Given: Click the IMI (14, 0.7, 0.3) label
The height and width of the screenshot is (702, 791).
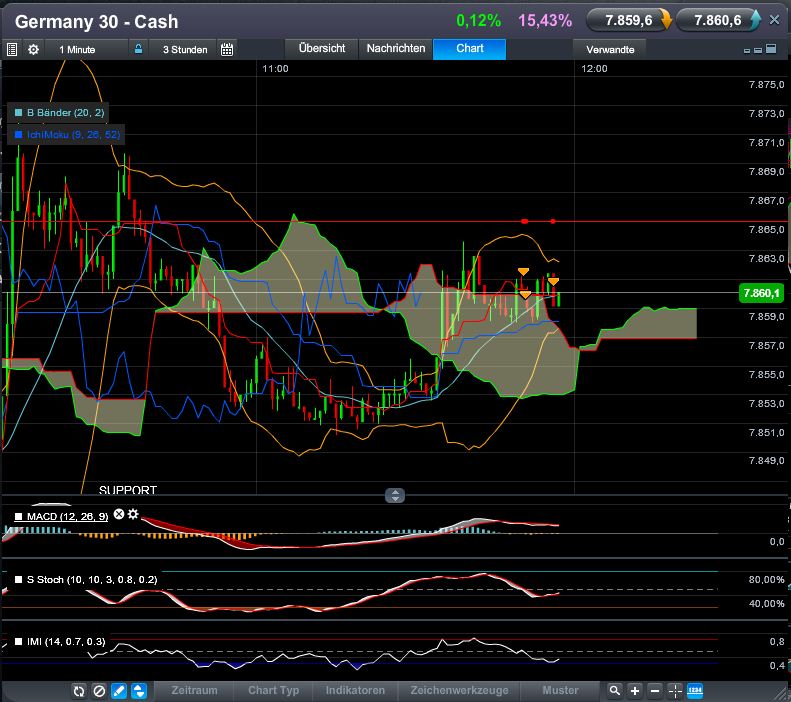Looking at the screenshot, I should pos(66,641).
